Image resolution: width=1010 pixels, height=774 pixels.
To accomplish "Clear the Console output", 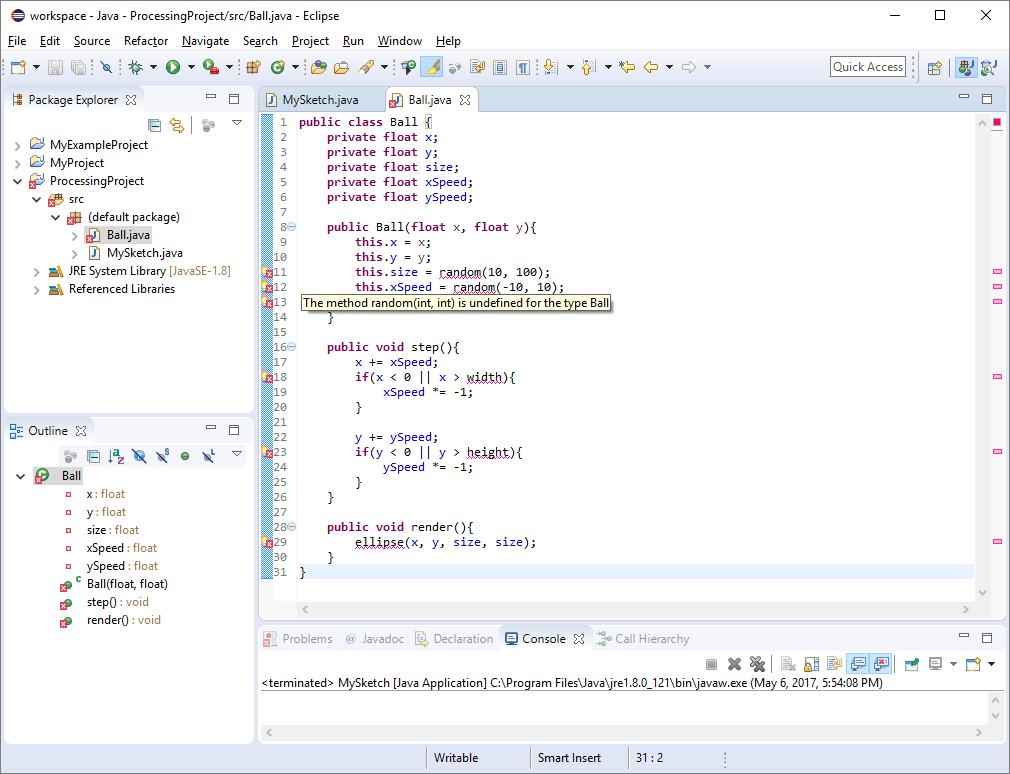I will click(x=788, y=664).
